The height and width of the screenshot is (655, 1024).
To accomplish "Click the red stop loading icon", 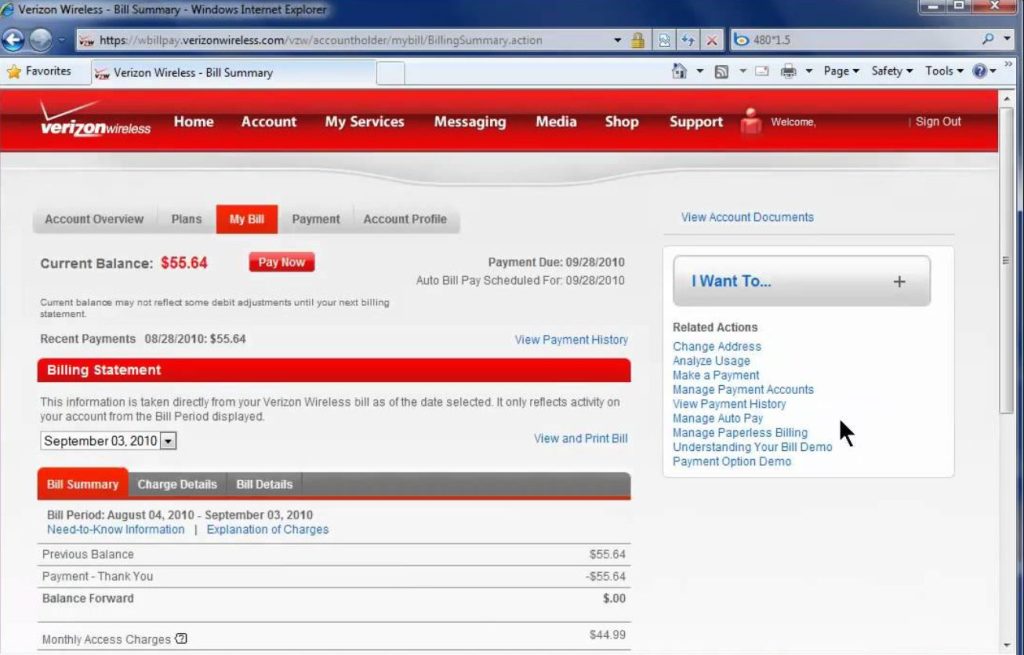I will click(x=712, y=41).
